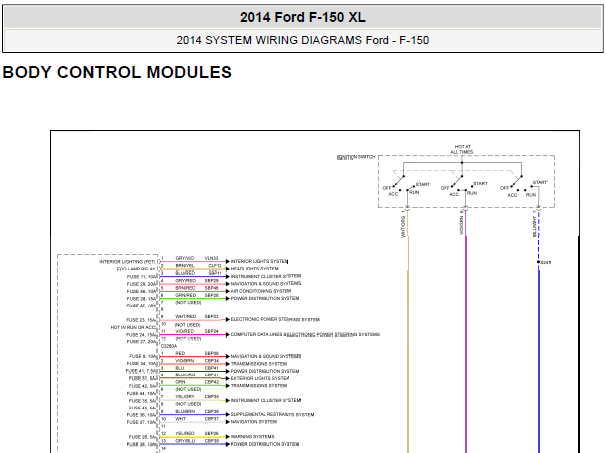Screen dimensions: 606x453
Task: Click the 'FUSE 11, 10A' label
Action: 141,277
